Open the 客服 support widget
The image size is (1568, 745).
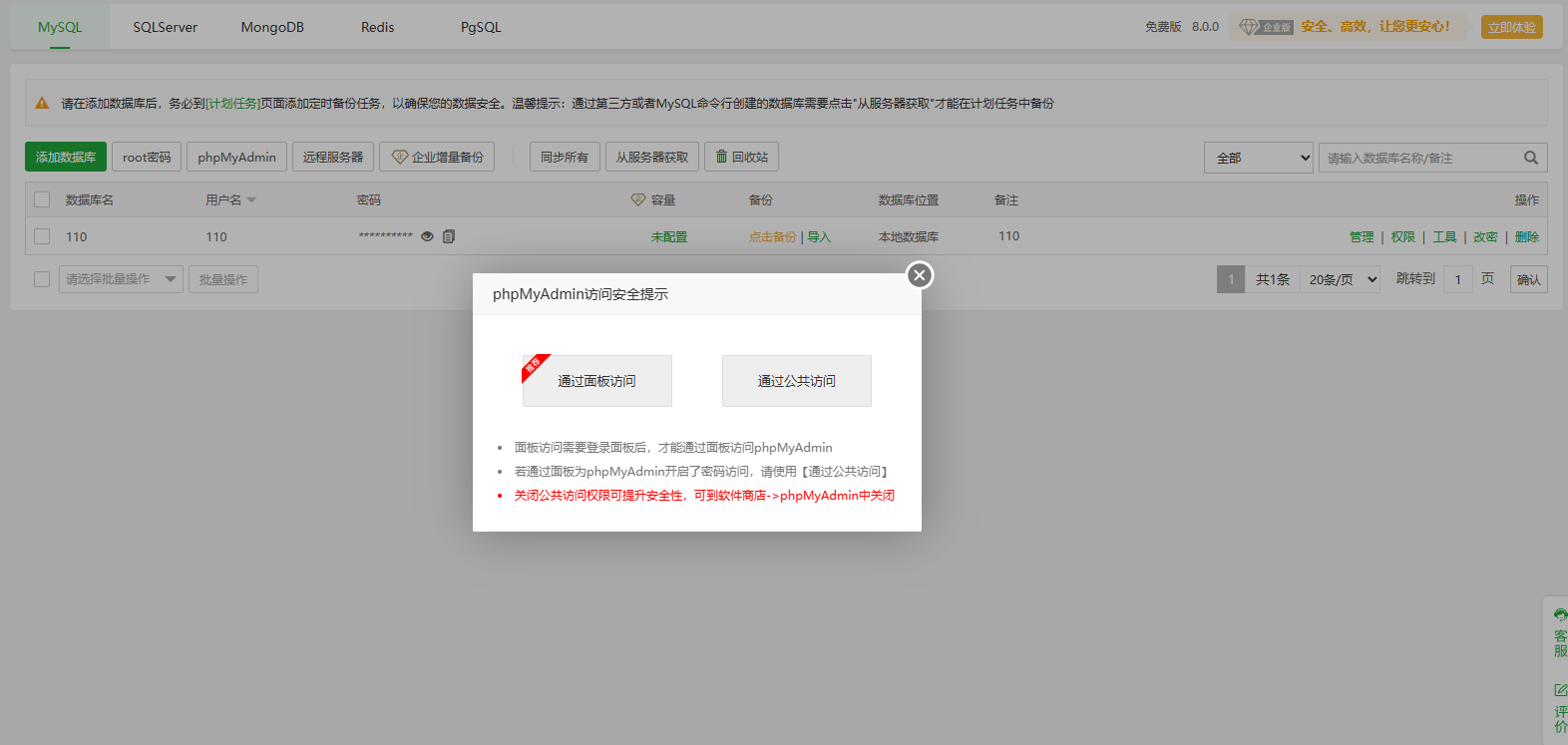[x=1560, y=631]
